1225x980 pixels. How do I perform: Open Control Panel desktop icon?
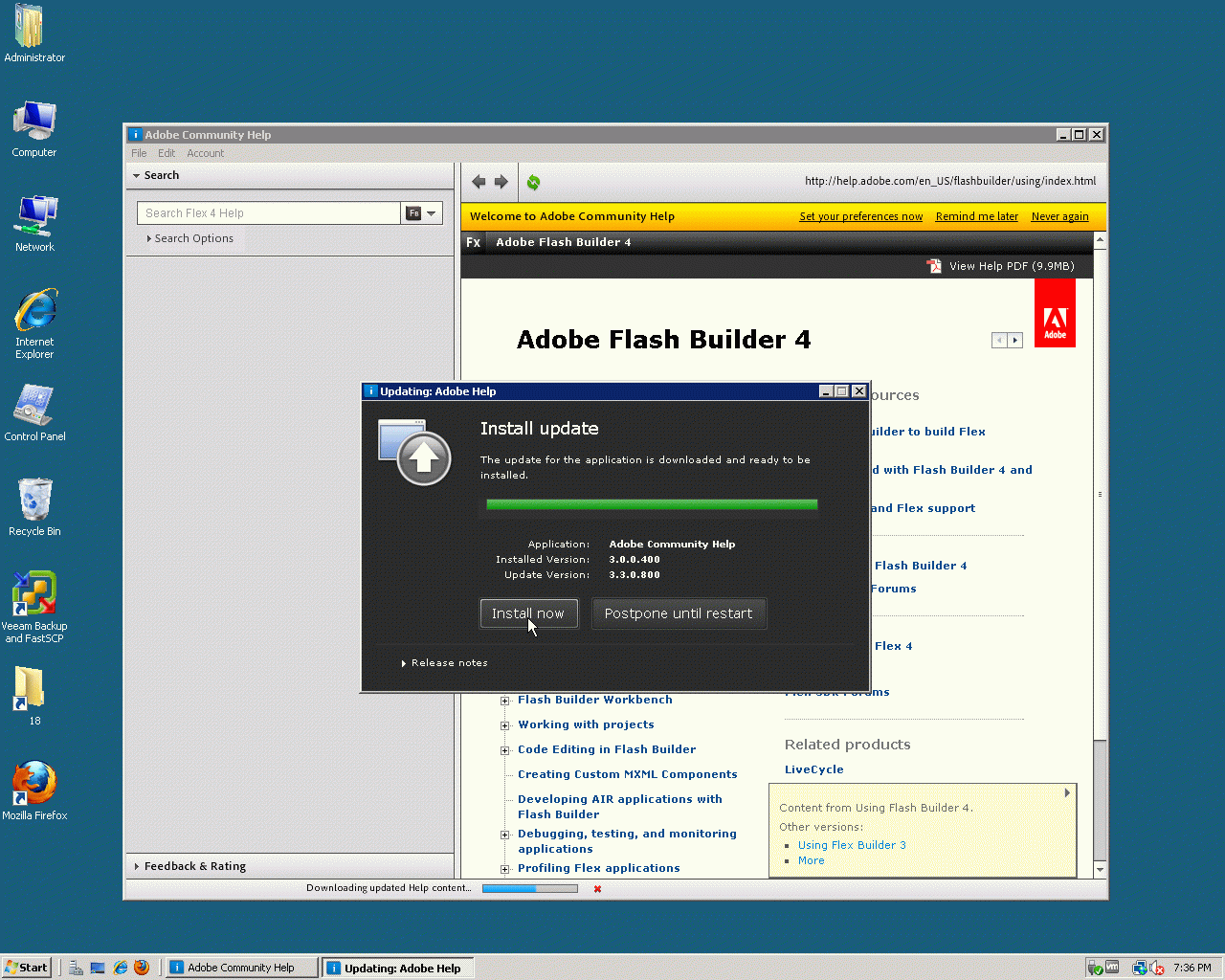pyautogui.click(x=34, y=413)
